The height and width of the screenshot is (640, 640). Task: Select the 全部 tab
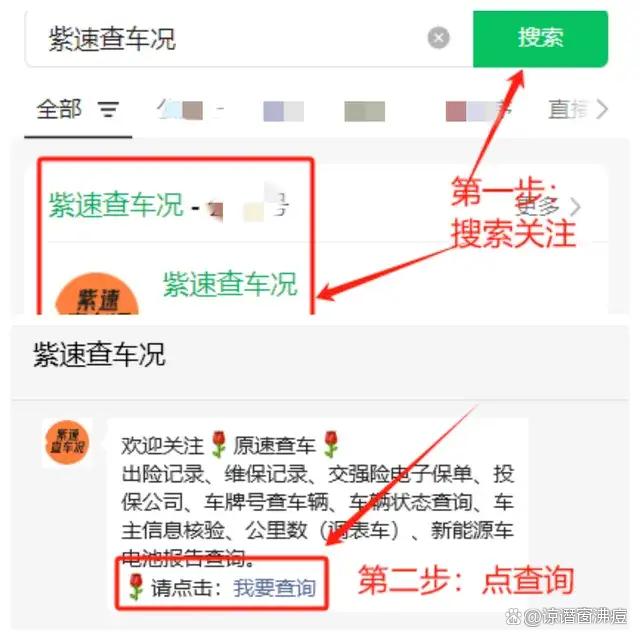coord(59,109)
